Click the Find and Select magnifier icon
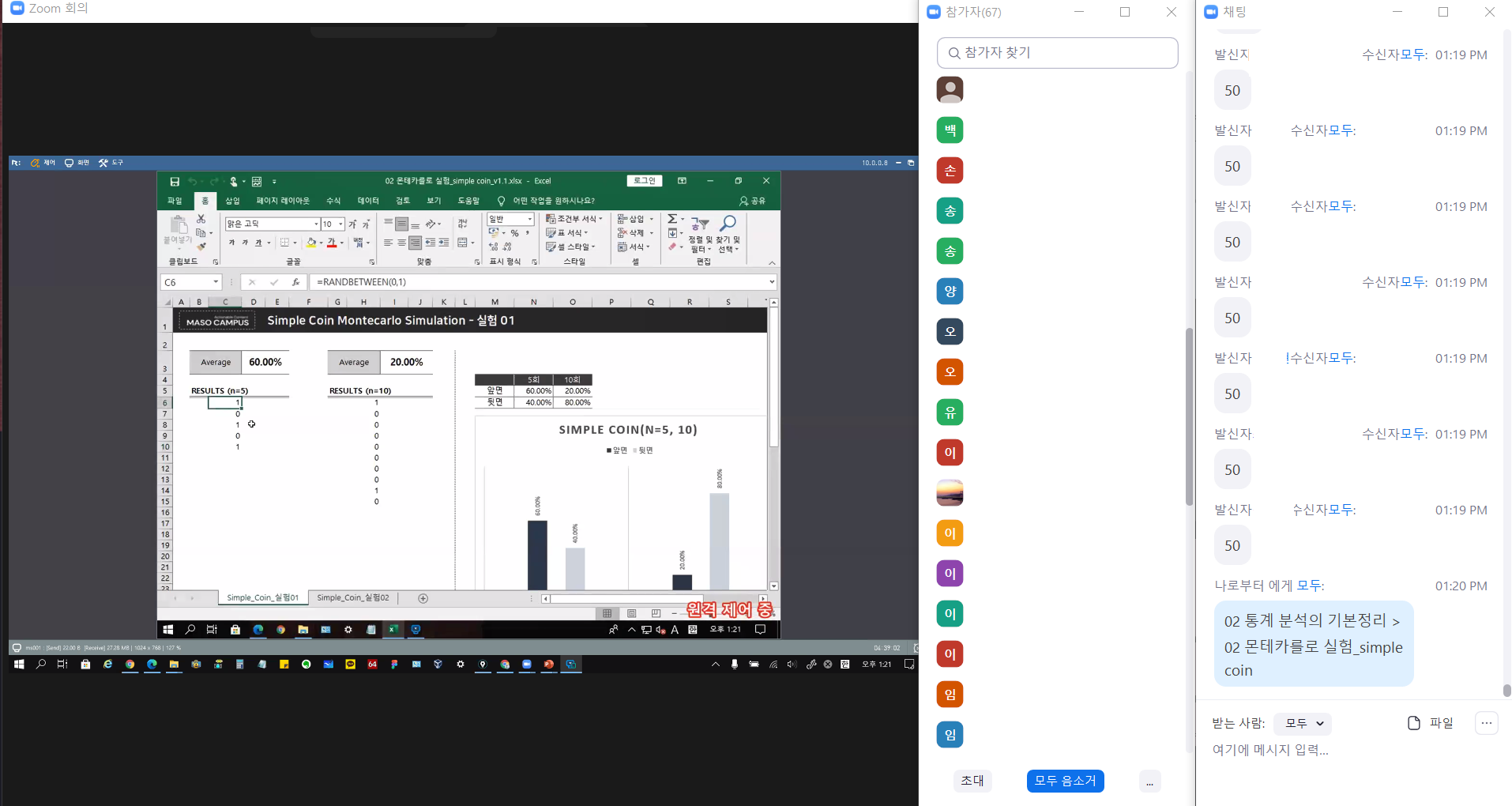1512x806 pixels. [x=728, y=224]
